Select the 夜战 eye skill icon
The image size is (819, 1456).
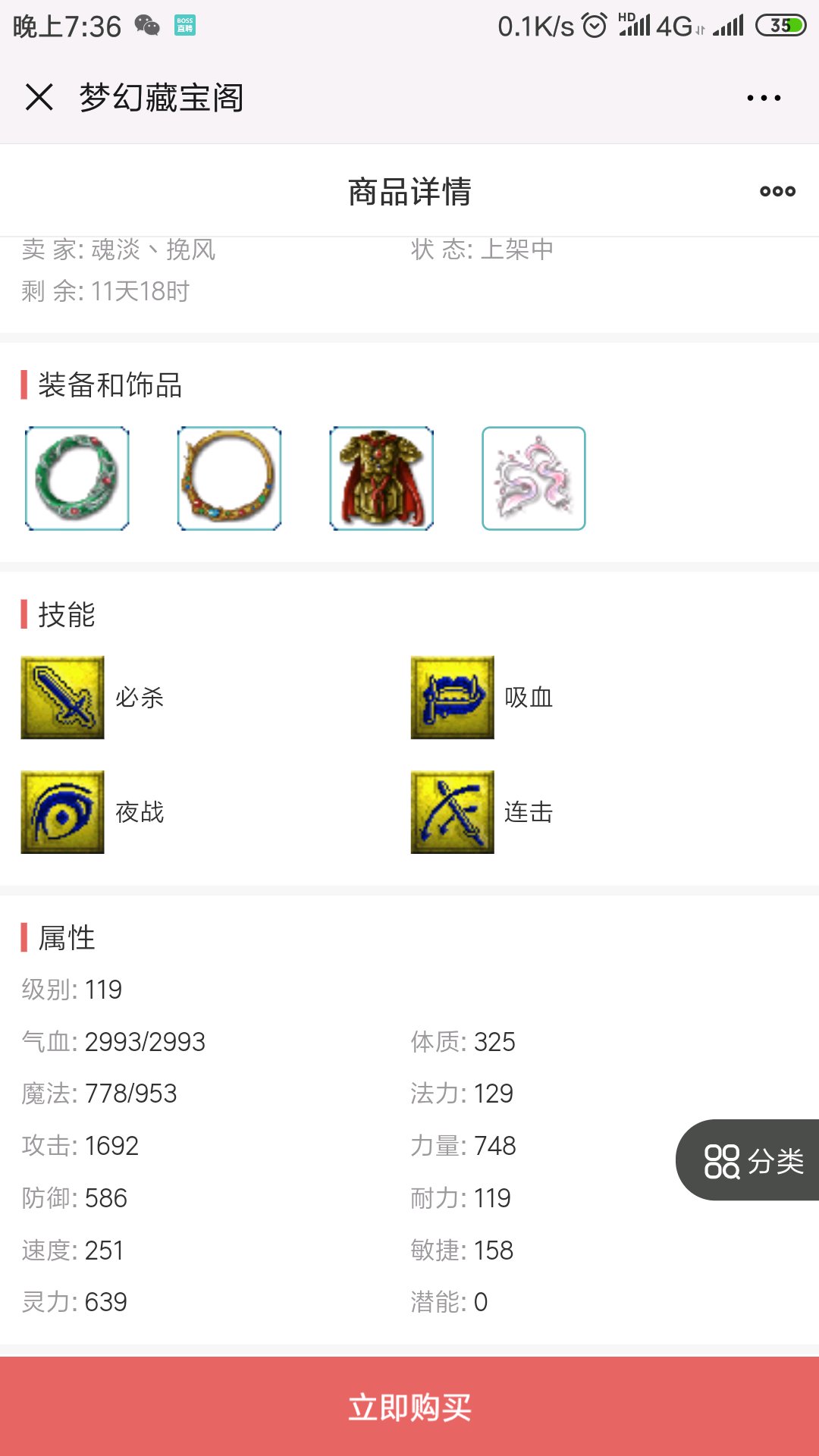coord(62,812)
